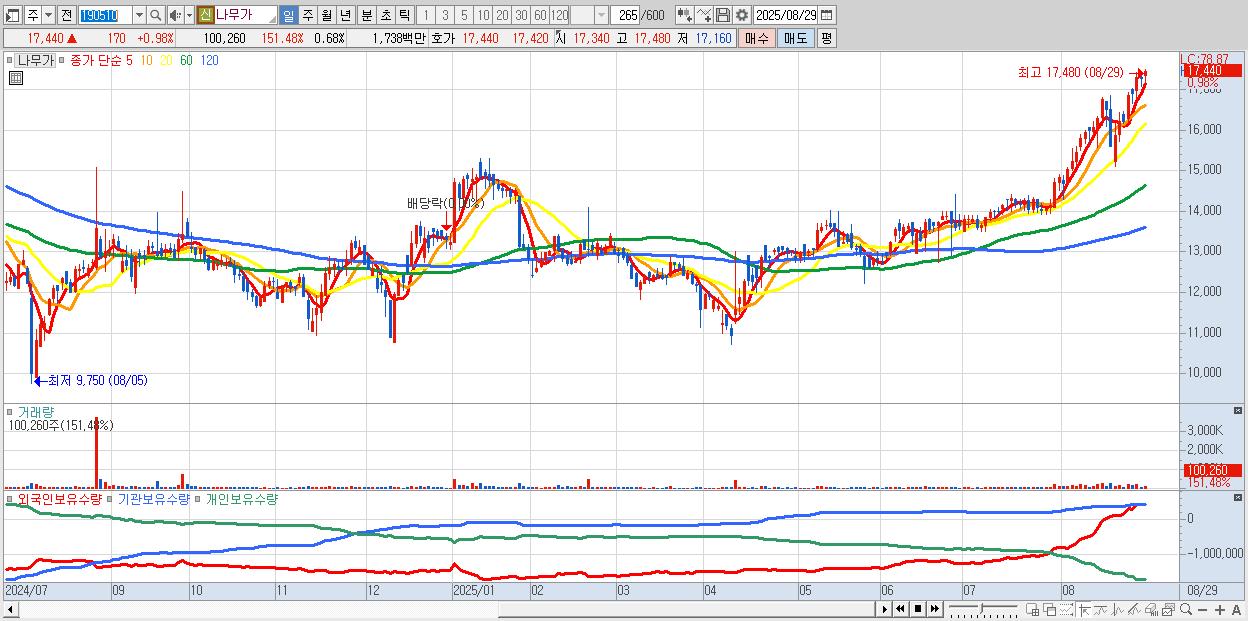Click the 20 moving average color label

[165, 60]
